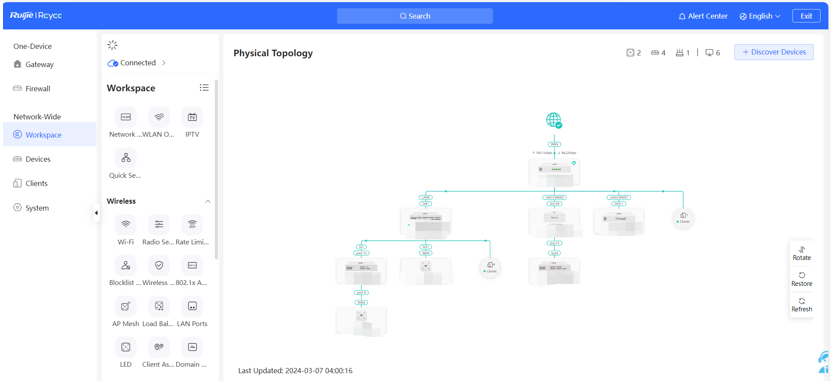Viewport: 831px width, 385px height.
Task: Open the Rate Limiting icon
Action: (x=192, y=224)
